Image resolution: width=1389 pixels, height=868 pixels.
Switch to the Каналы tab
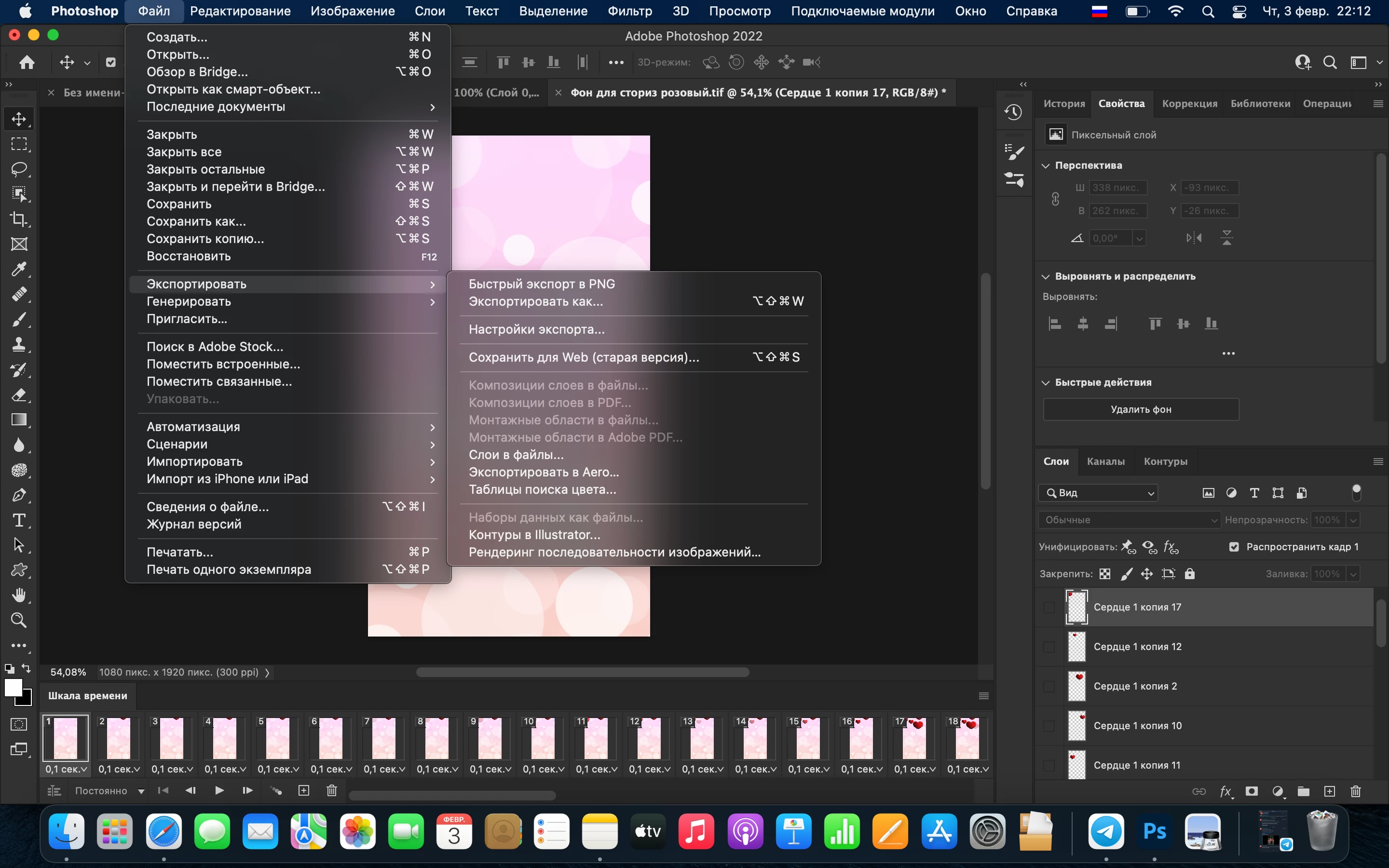point(1105,461)
